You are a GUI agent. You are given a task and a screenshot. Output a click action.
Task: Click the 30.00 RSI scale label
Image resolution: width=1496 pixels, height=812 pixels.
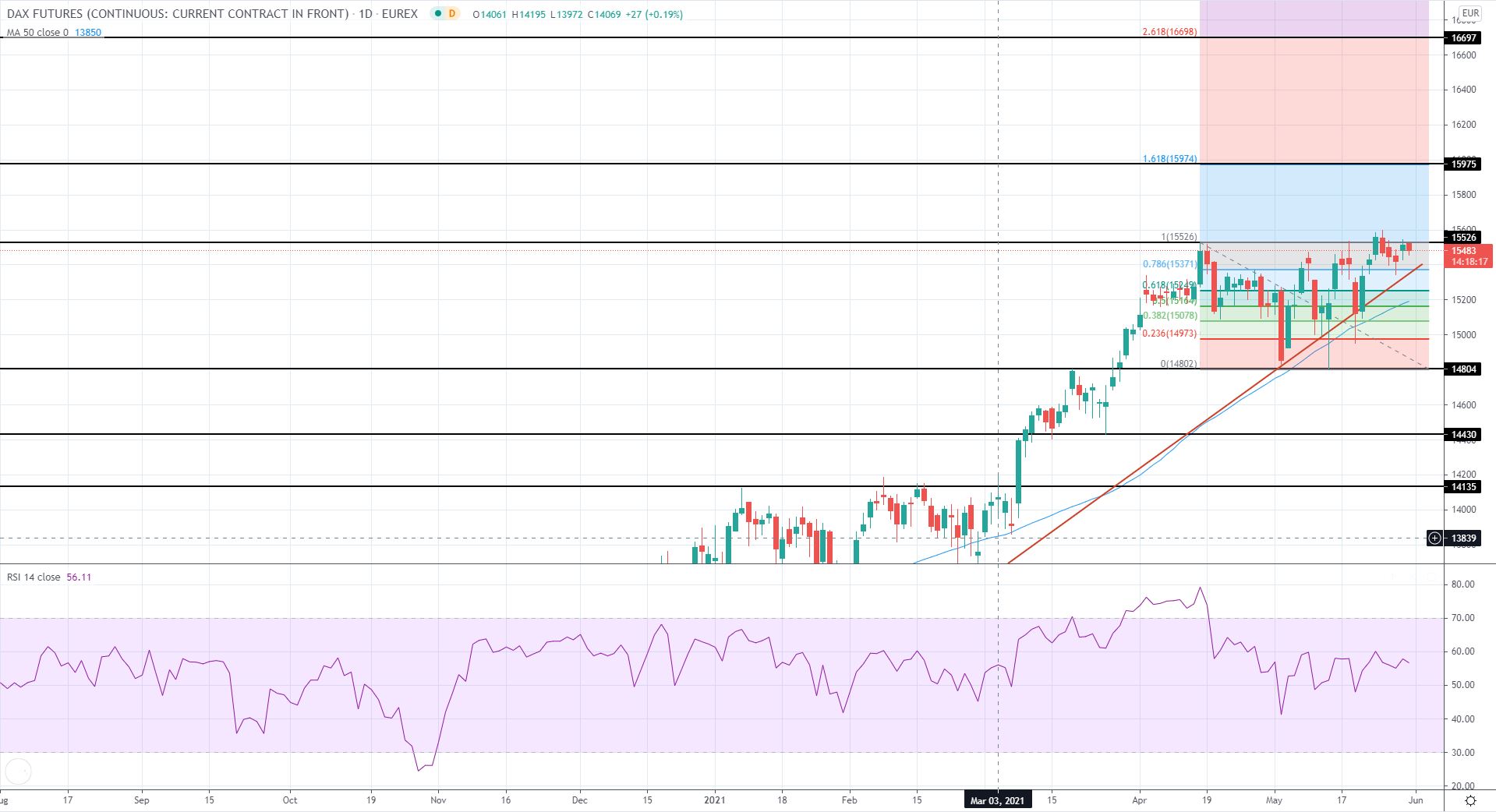tap(1462, 753)
